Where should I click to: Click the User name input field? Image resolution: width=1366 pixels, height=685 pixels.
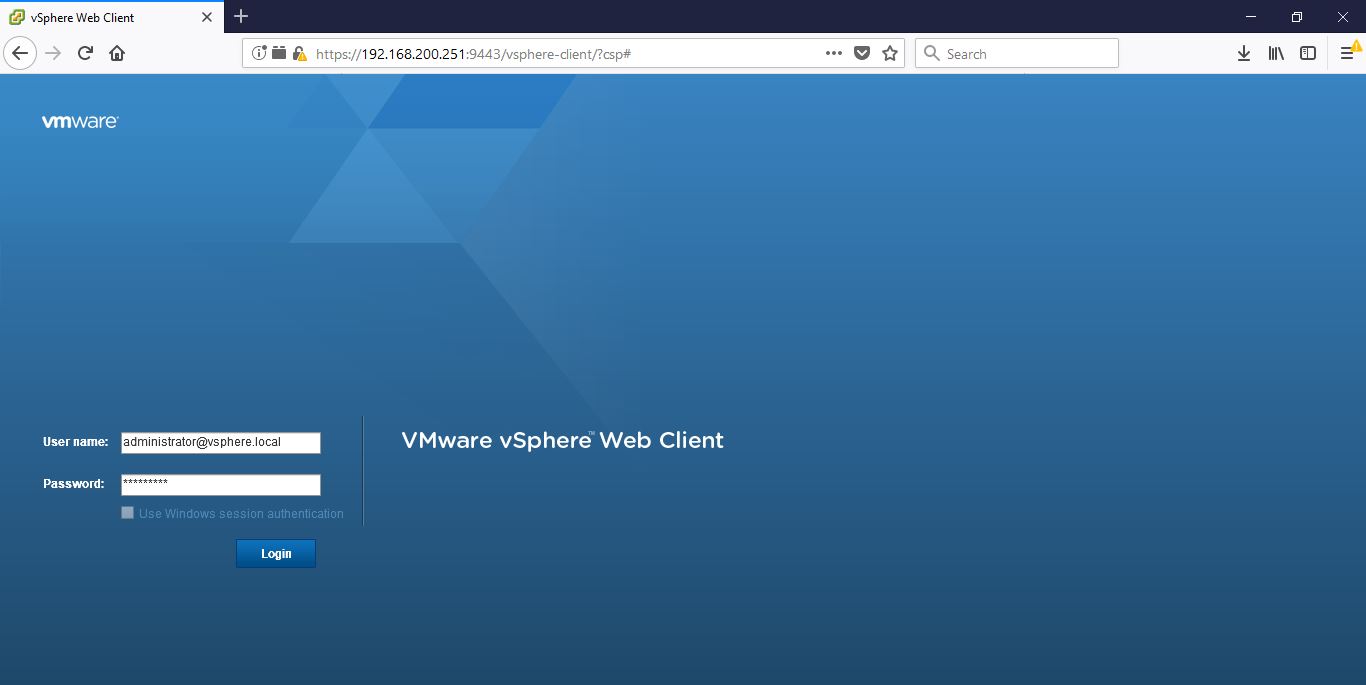[x=220, y=442]
